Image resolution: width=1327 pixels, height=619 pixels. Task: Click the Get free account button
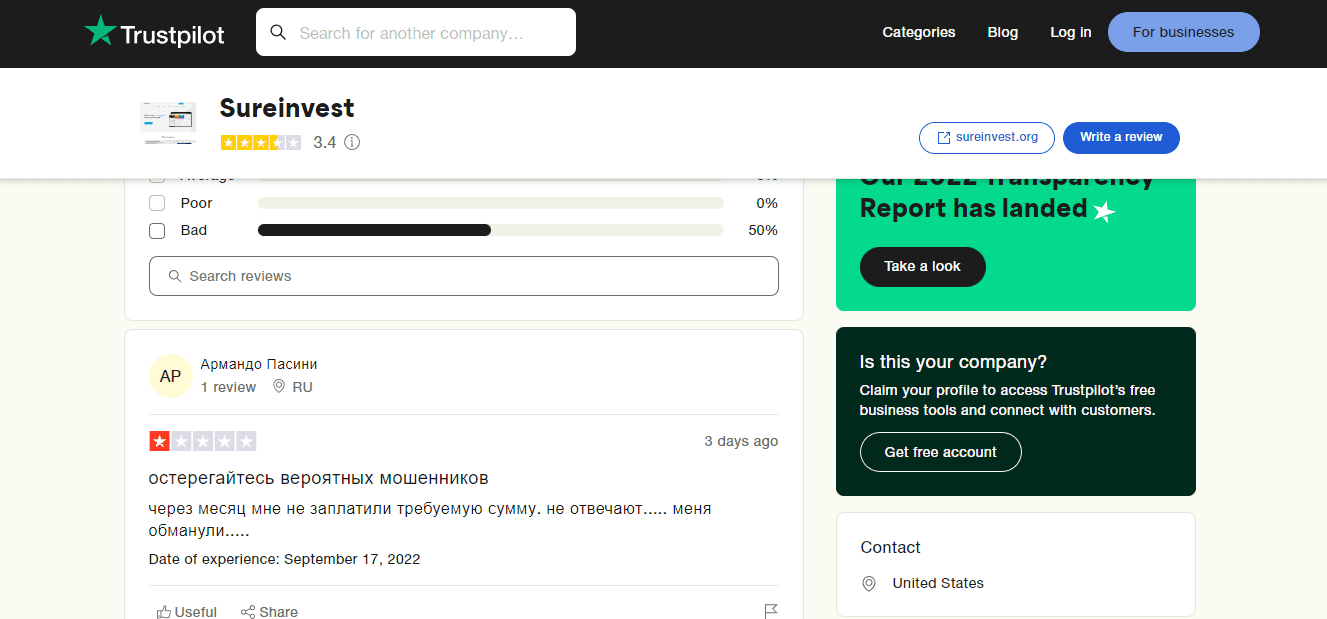(x=940, y=452)
